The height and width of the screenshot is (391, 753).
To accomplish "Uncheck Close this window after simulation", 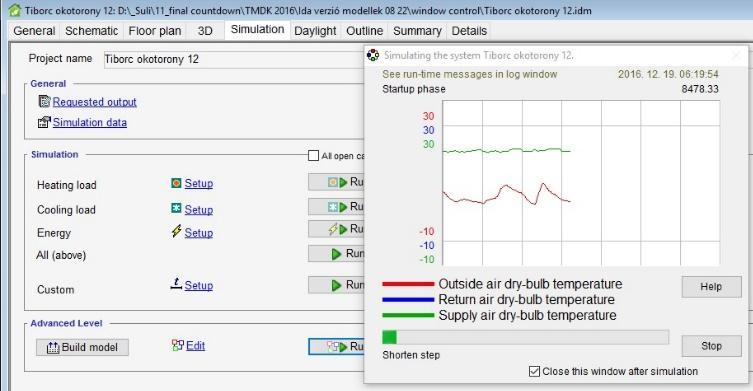I will pyautogui.click(x=534, y=371).
